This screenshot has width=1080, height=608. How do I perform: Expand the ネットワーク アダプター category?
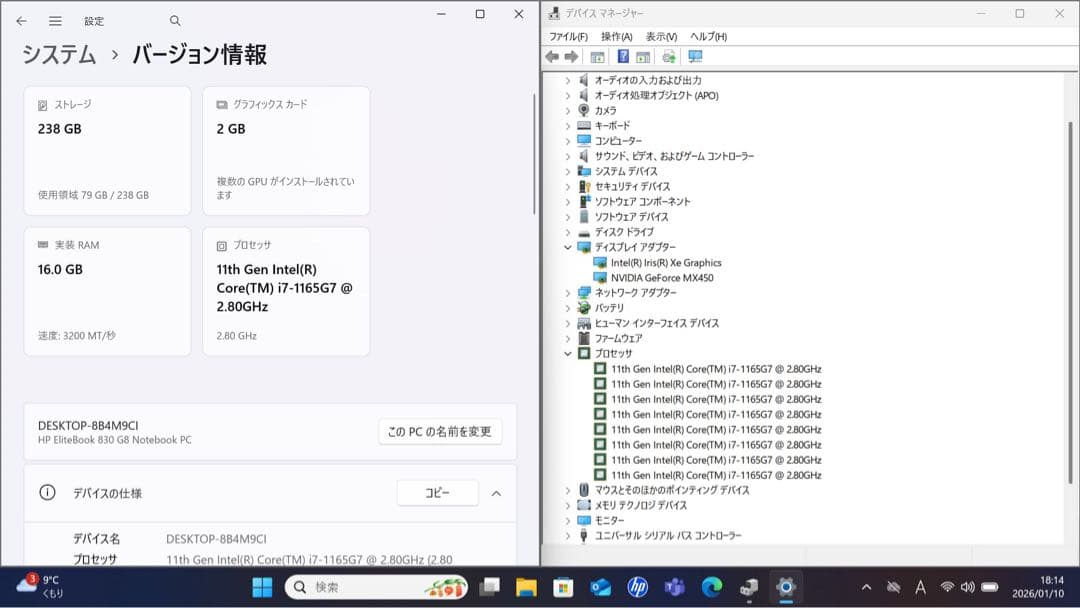point(568,293)
